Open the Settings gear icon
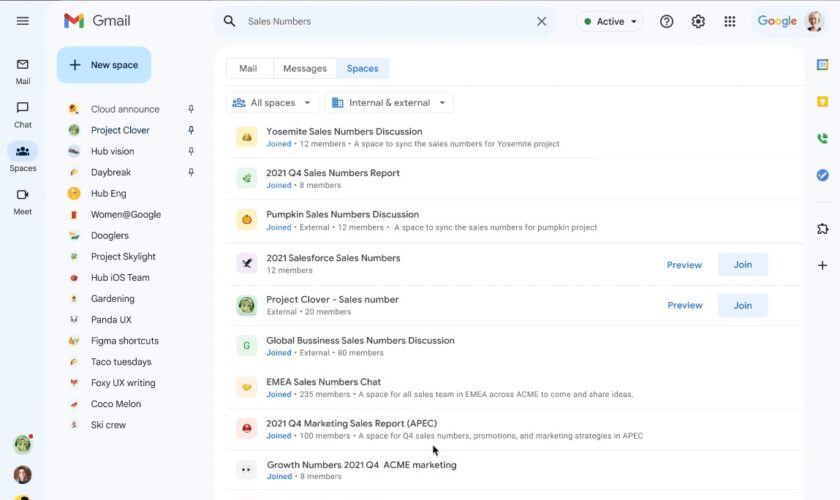This screenshot has height=500, width=840. coord(698,21)
